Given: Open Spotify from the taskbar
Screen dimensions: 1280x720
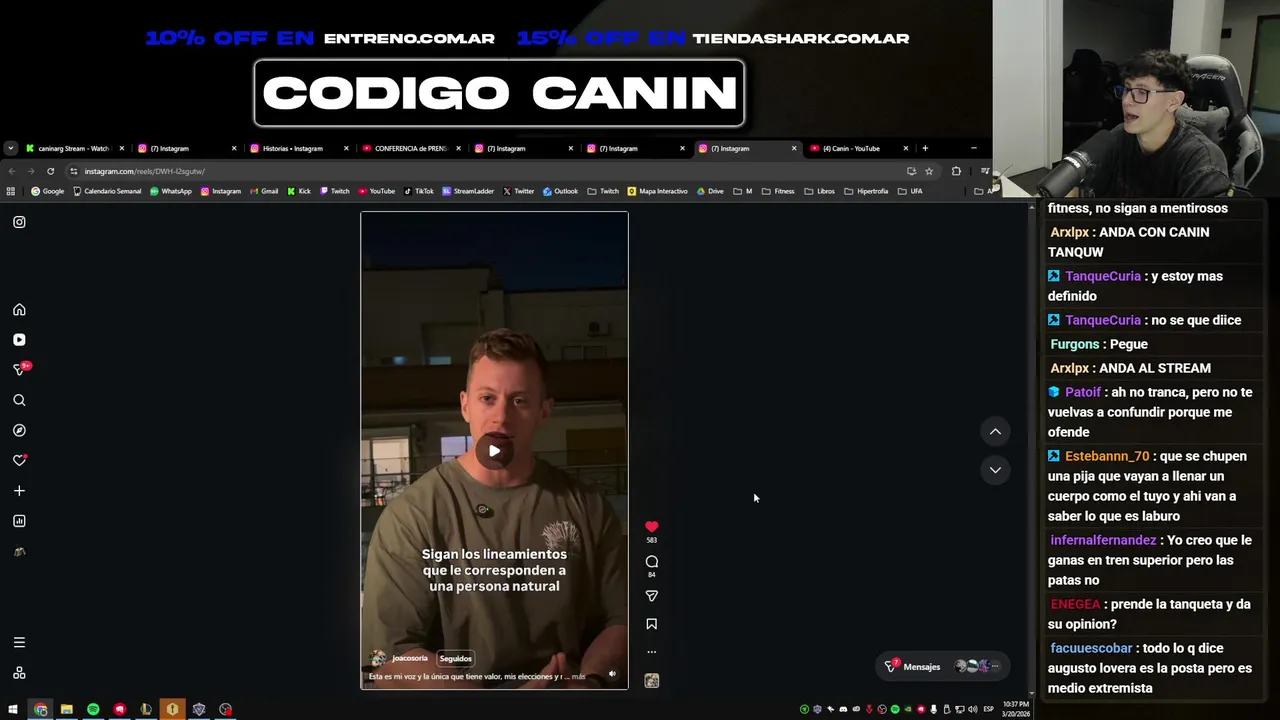Looking at the screenshot, I should tap(93, 709).
